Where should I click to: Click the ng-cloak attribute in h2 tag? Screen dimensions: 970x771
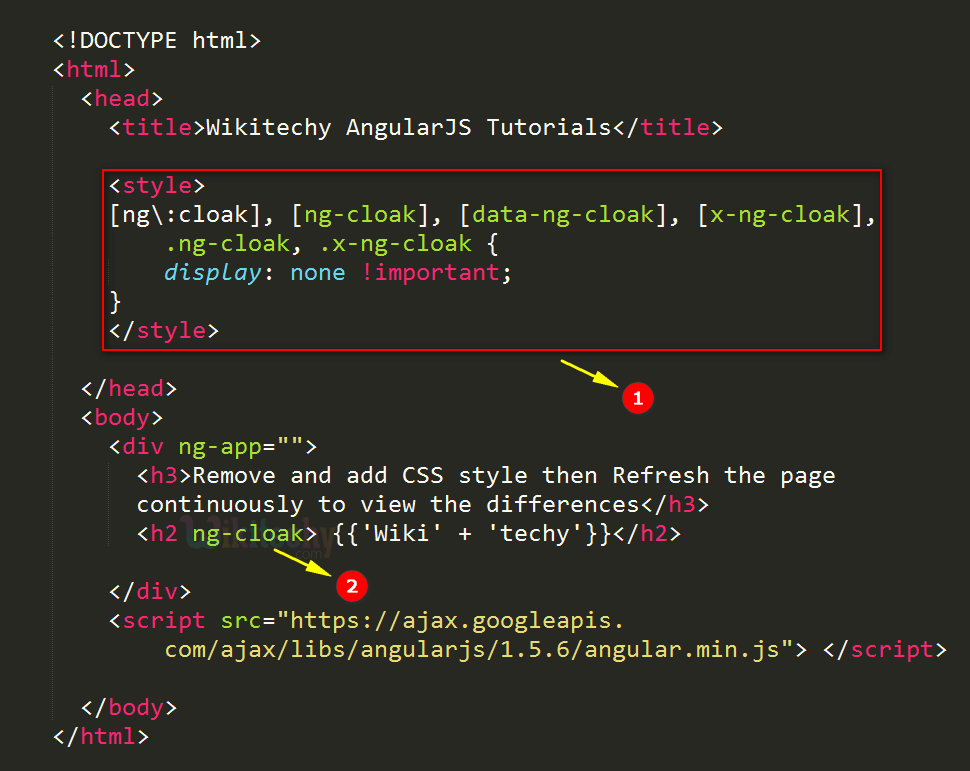247,534
